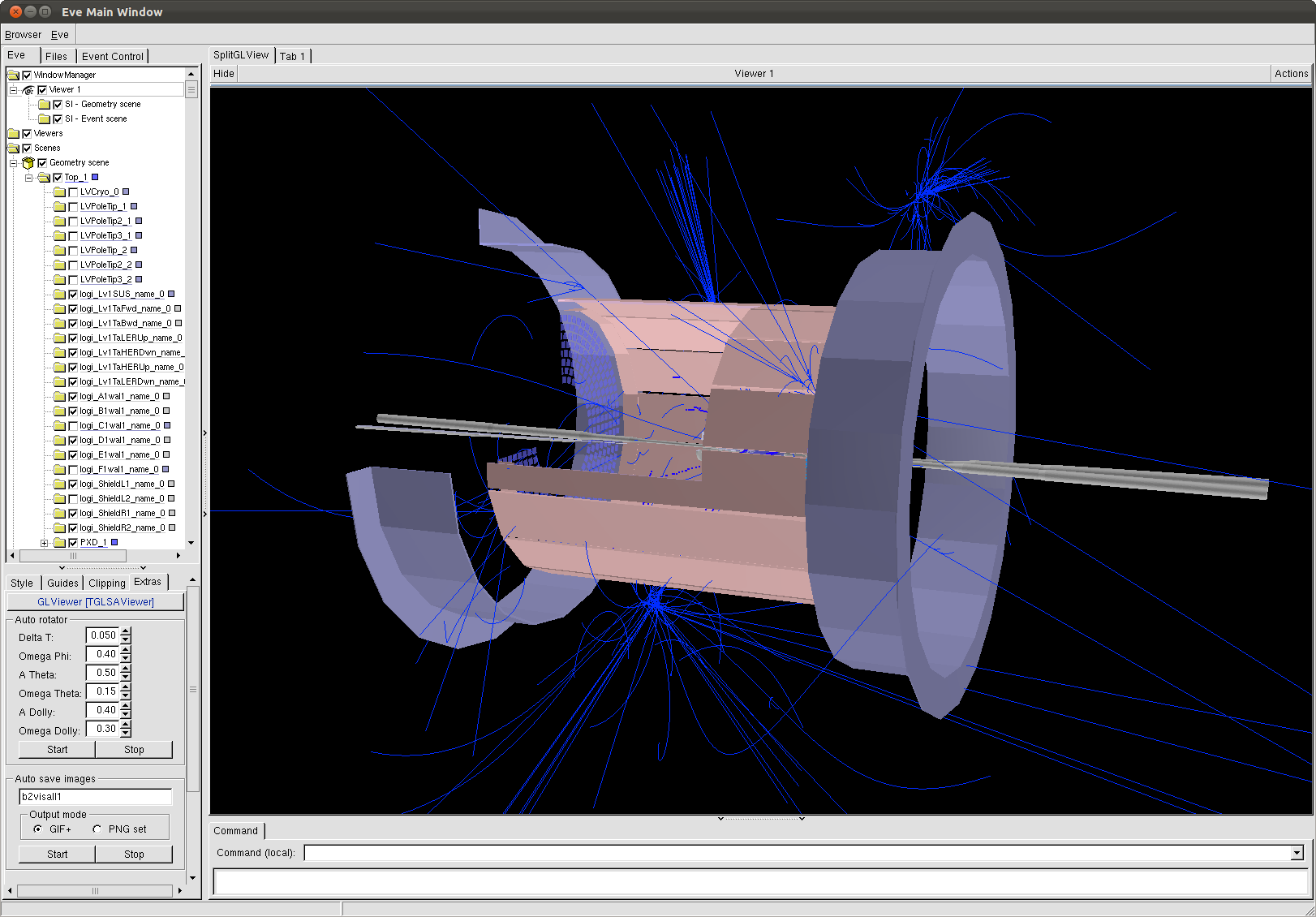1316x917 pixels.
Task: Click the Scenes open-folder icon
Action: 13,149
